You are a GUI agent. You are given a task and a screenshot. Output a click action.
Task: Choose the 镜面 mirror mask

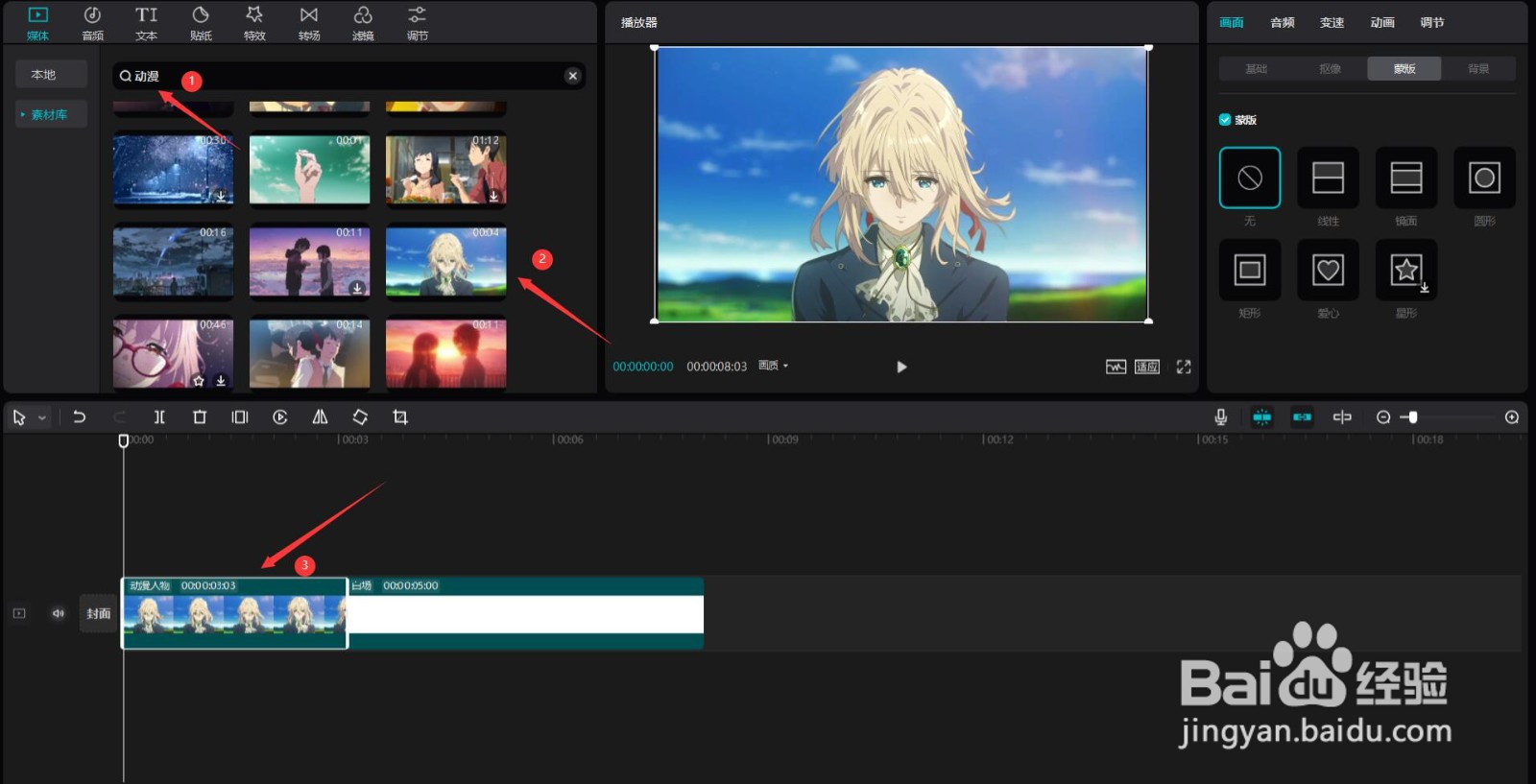point(1406,178)
